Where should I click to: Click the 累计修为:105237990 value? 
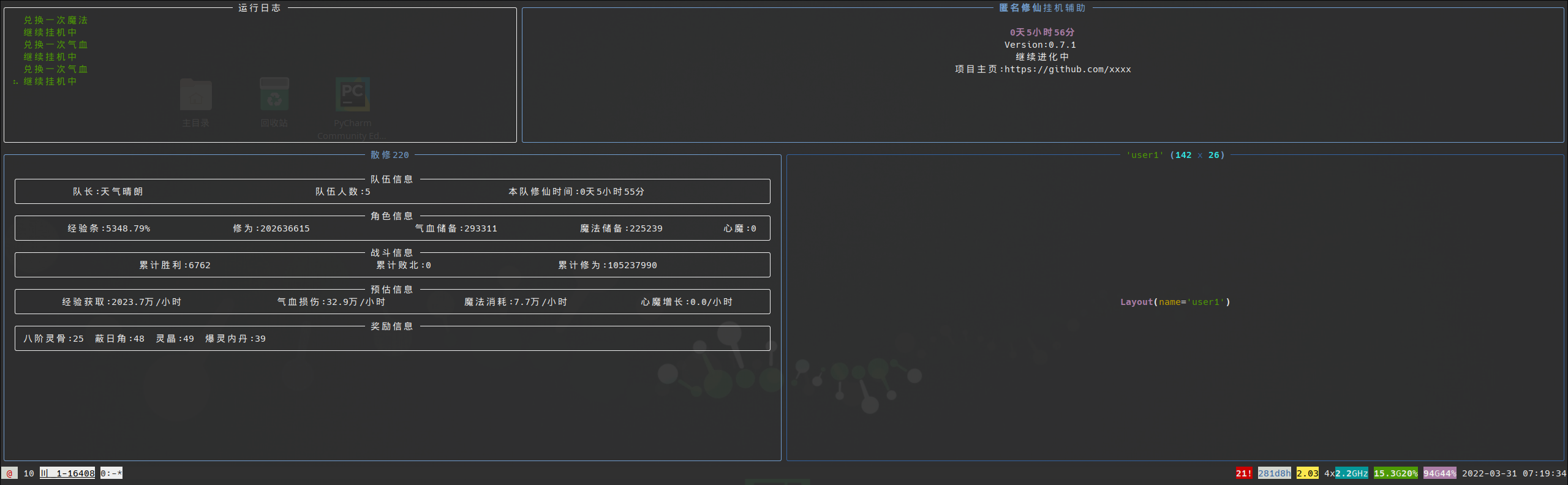(x=608, y=265)
